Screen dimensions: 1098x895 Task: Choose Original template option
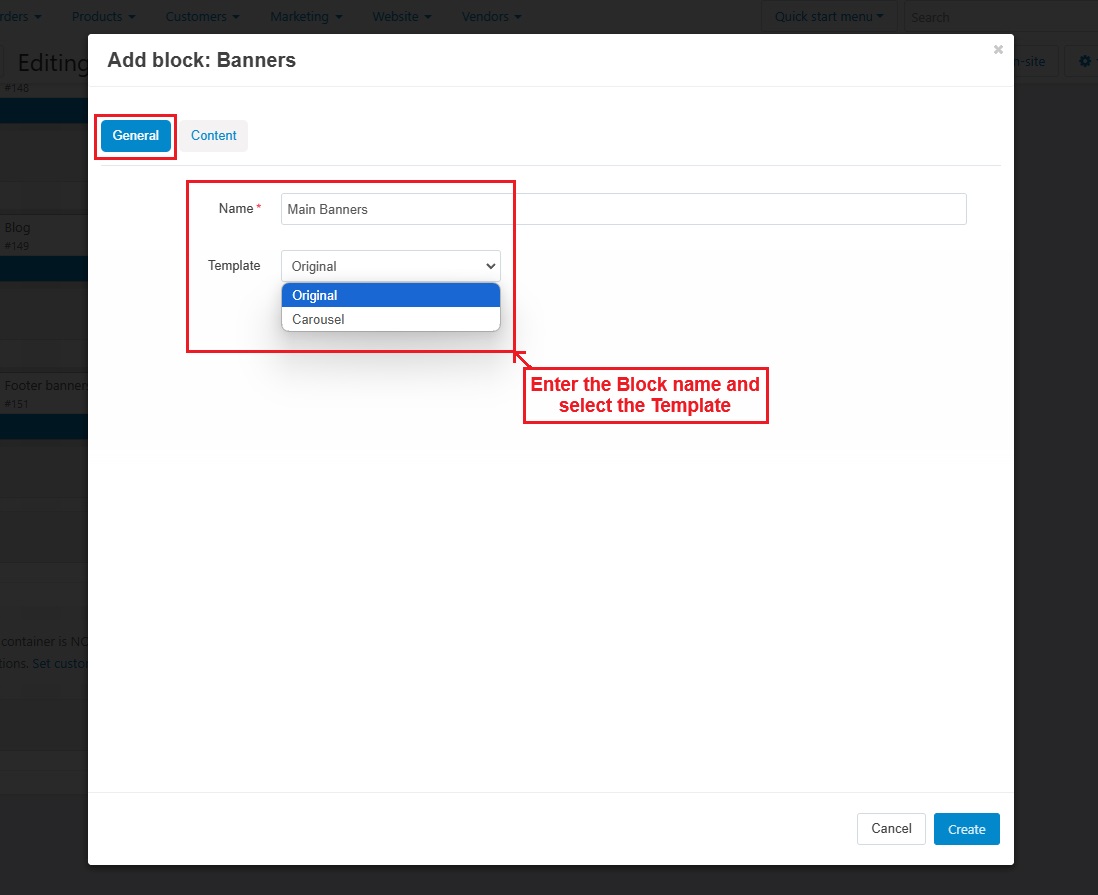(391, 296)
